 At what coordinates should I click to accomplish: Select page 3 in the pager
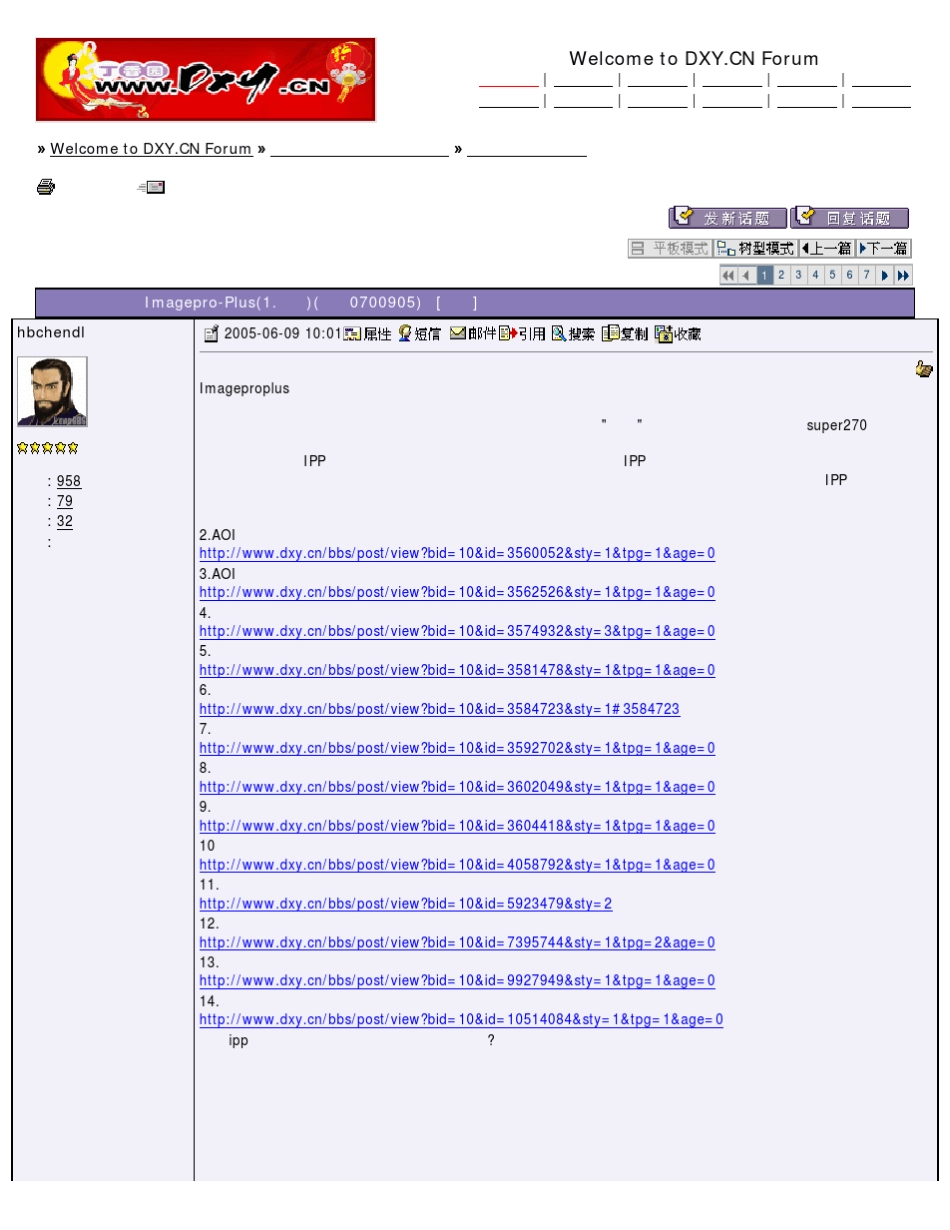pyautogui.click(x=799, y=275)
